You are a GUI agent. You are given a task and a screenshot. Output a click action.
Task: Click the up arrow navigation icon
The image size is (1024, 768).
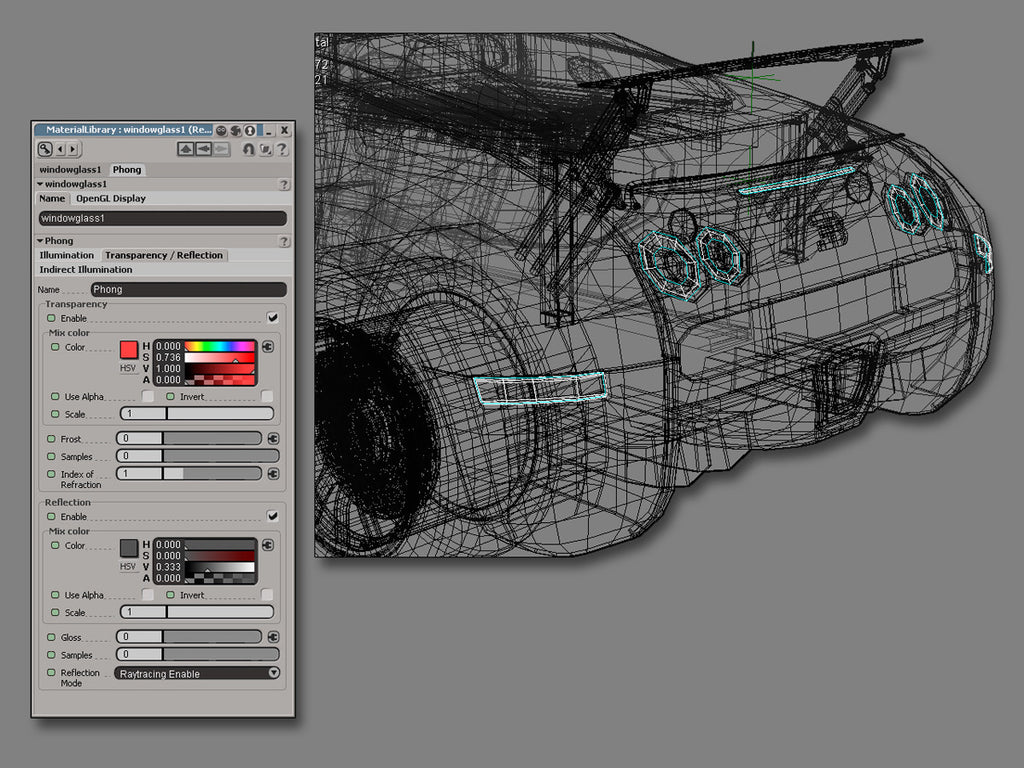(x=186, y=149)
